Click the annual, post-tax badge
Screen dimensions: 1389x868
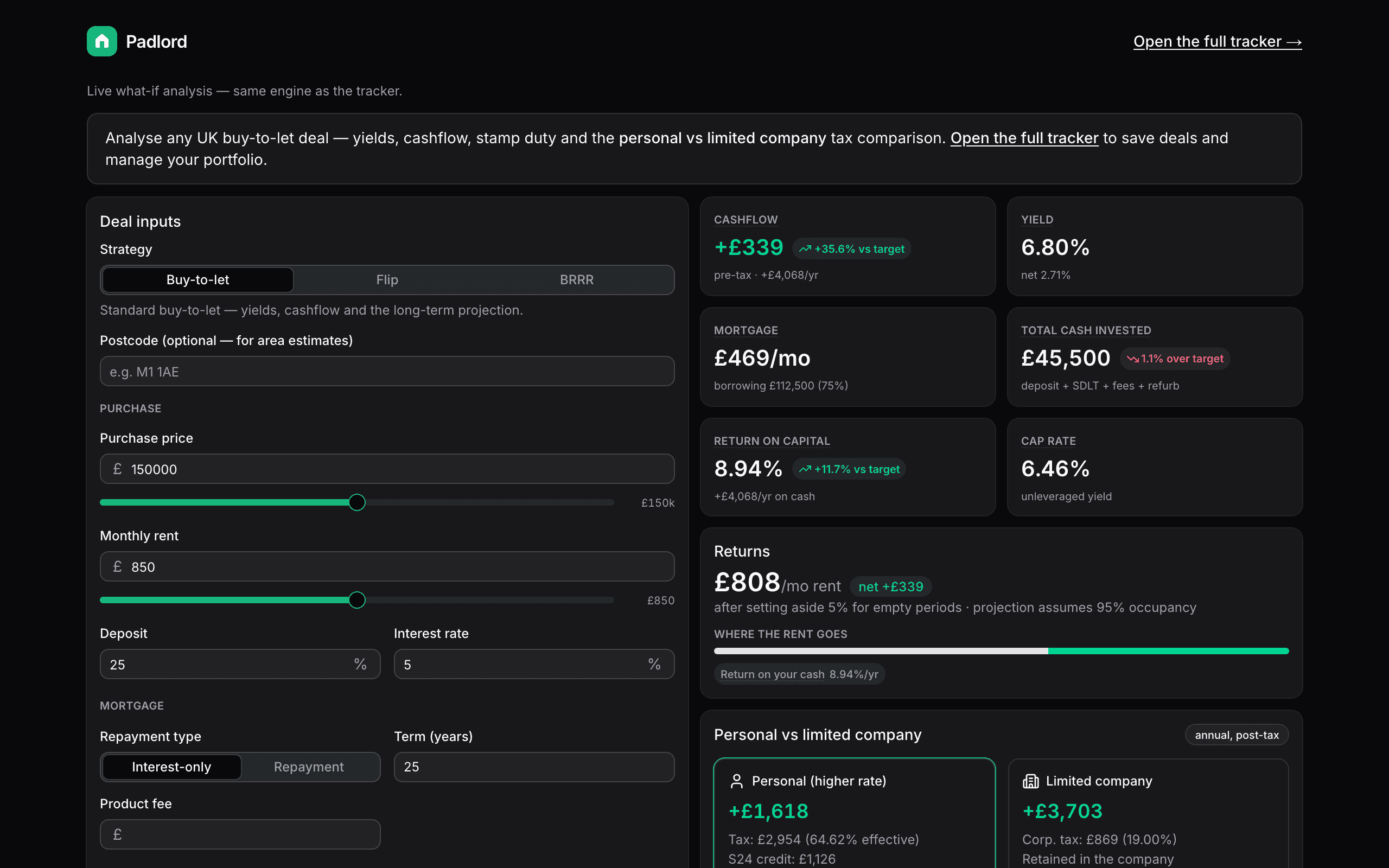coord(1237,735)
